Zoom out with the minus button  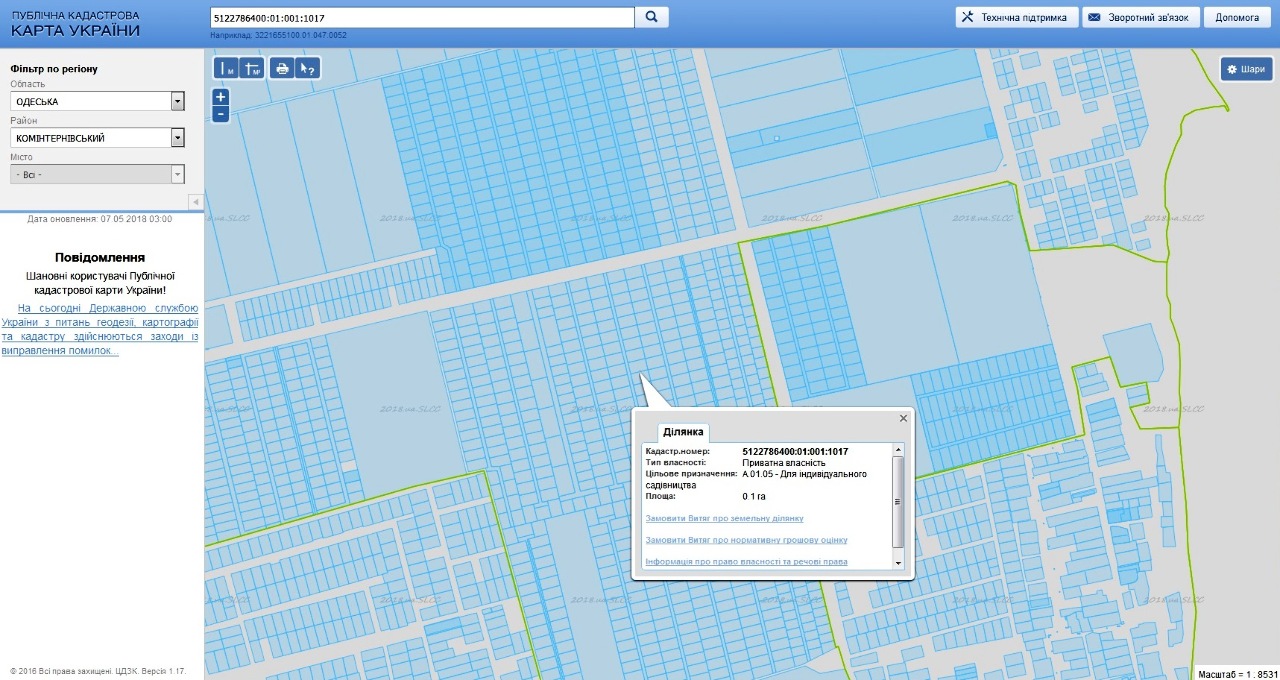(x=221, y=114)
